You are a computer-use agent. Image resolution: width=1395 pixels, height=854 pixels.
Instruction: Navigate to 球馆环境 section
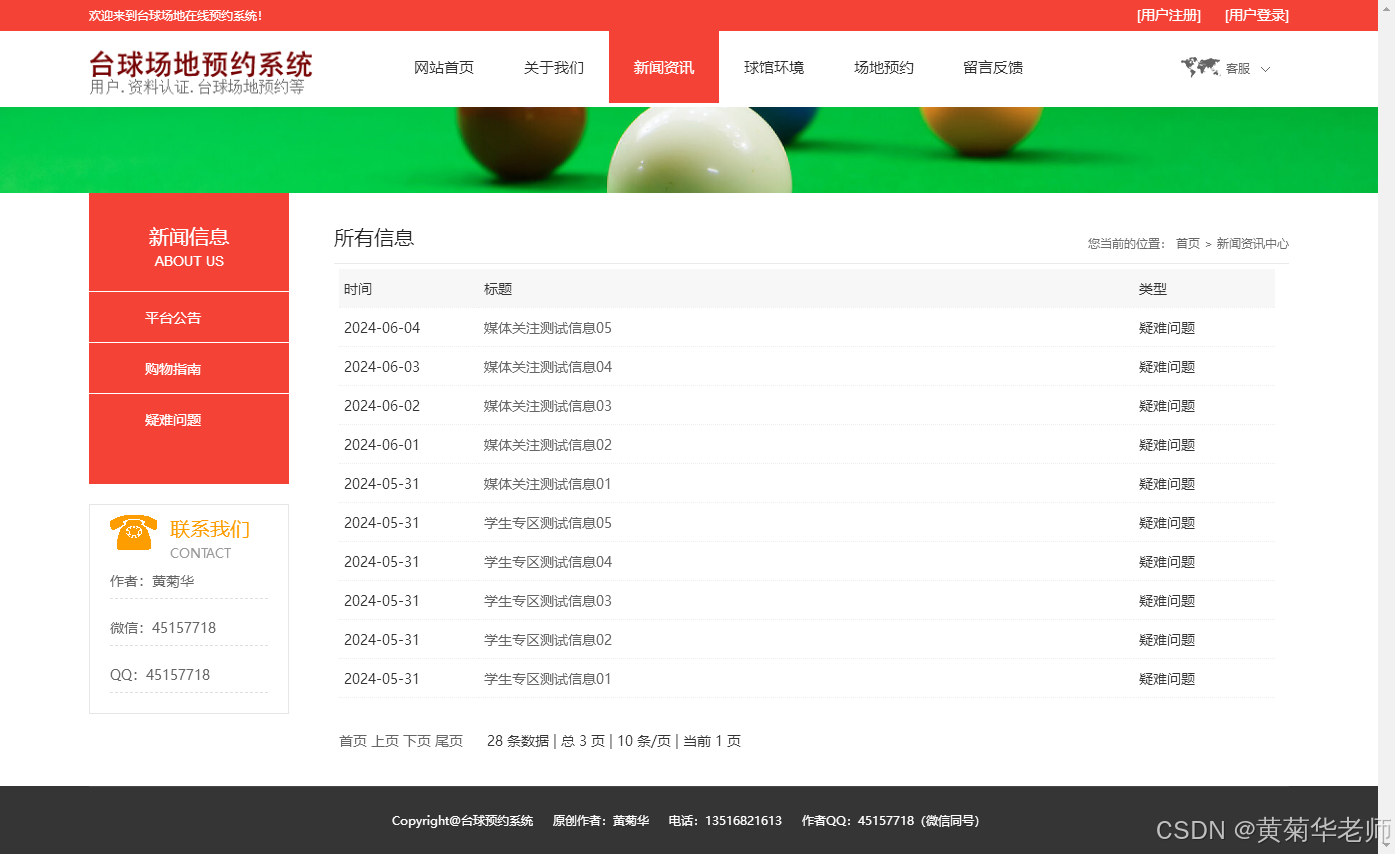point(774,67)
